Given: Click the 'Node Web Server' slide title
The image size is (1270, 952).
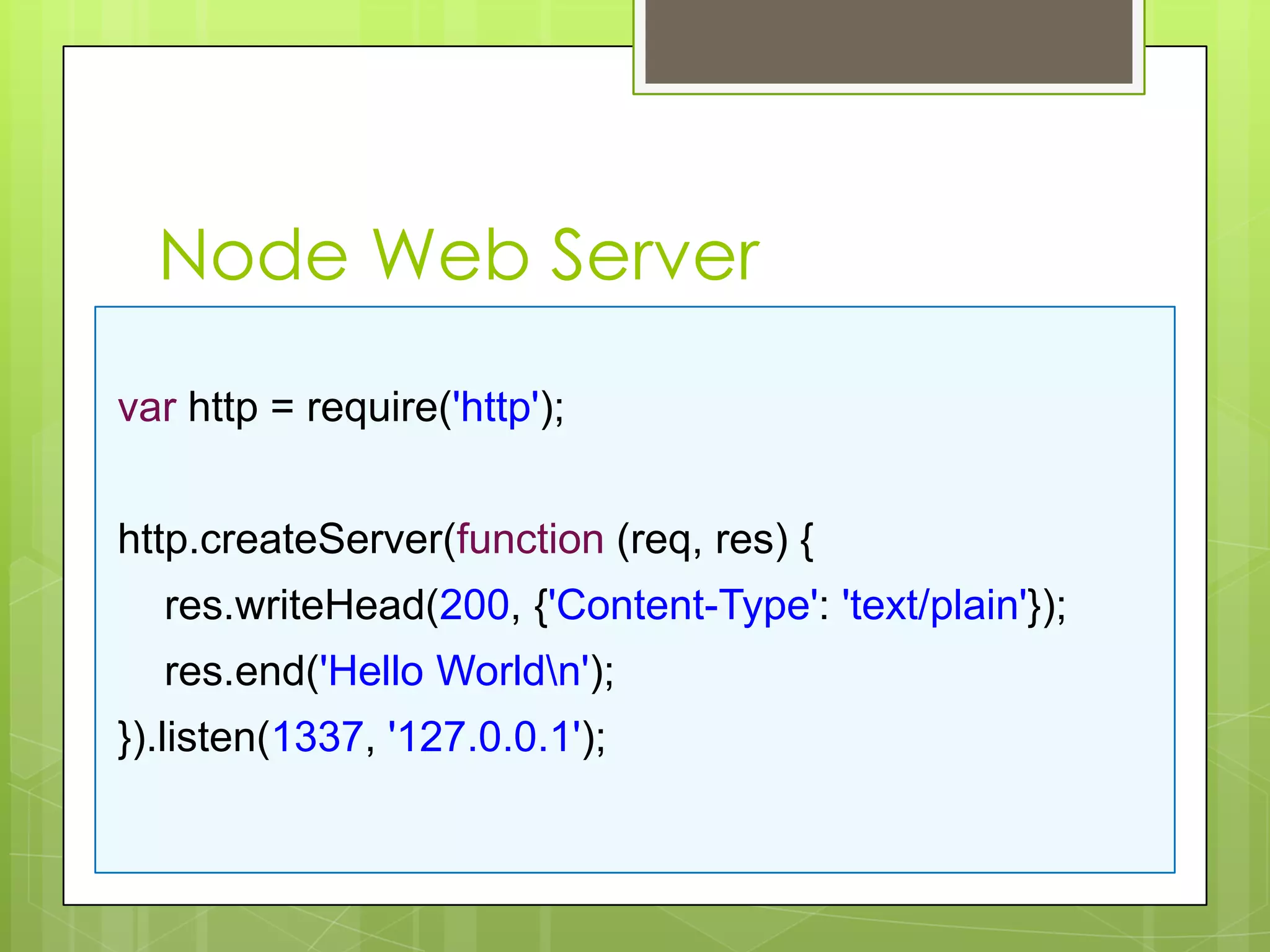Looking at the screenshot, I should point(460,255).
